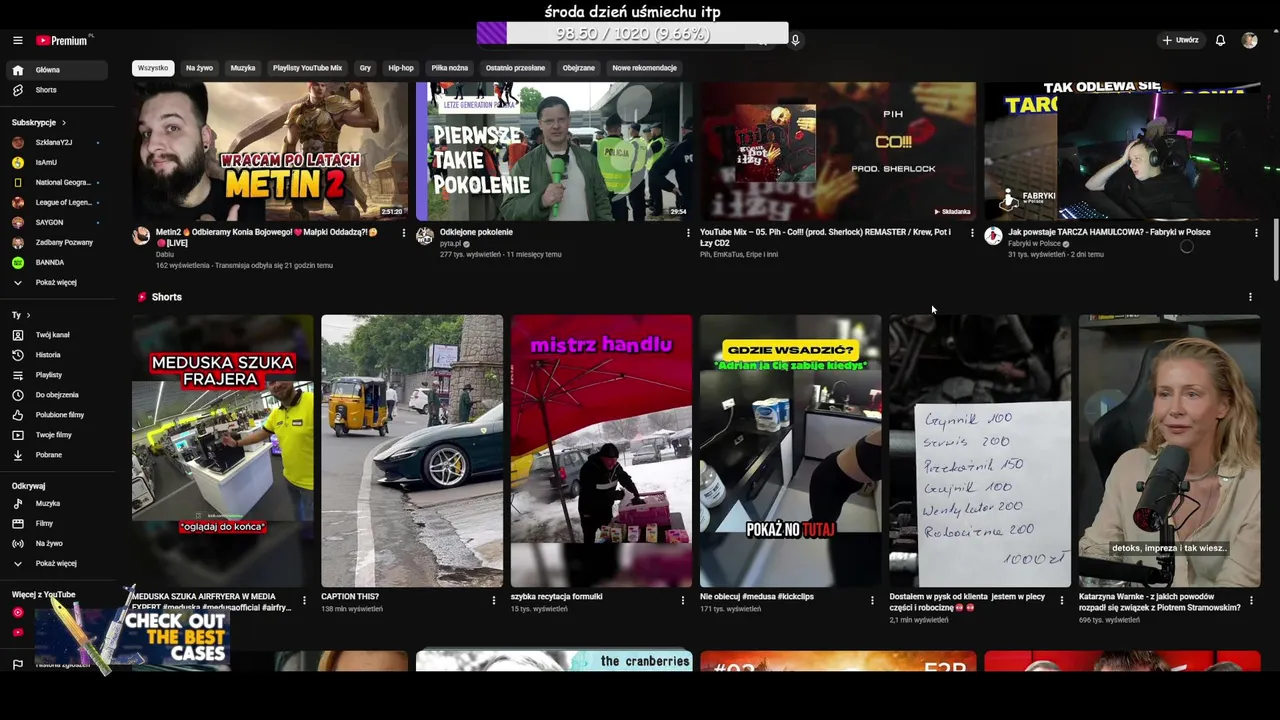Open Historia watch history
The image size is (1280, 720).
tap(57, 355)
